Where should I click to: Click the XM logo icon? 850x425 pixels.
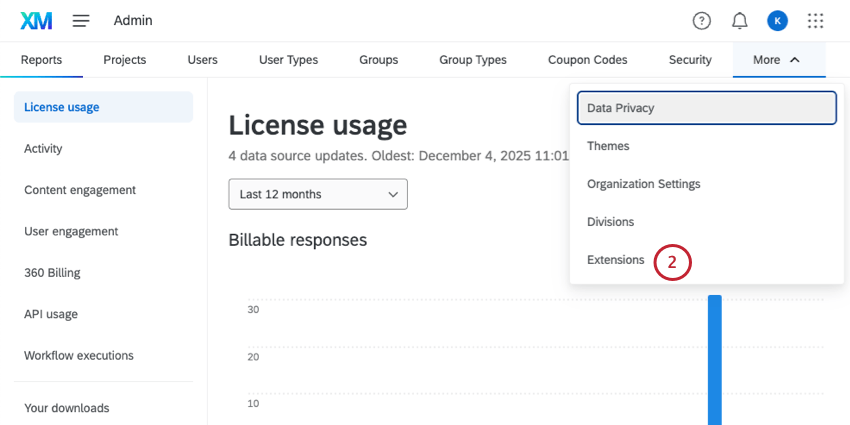(36, 20)
